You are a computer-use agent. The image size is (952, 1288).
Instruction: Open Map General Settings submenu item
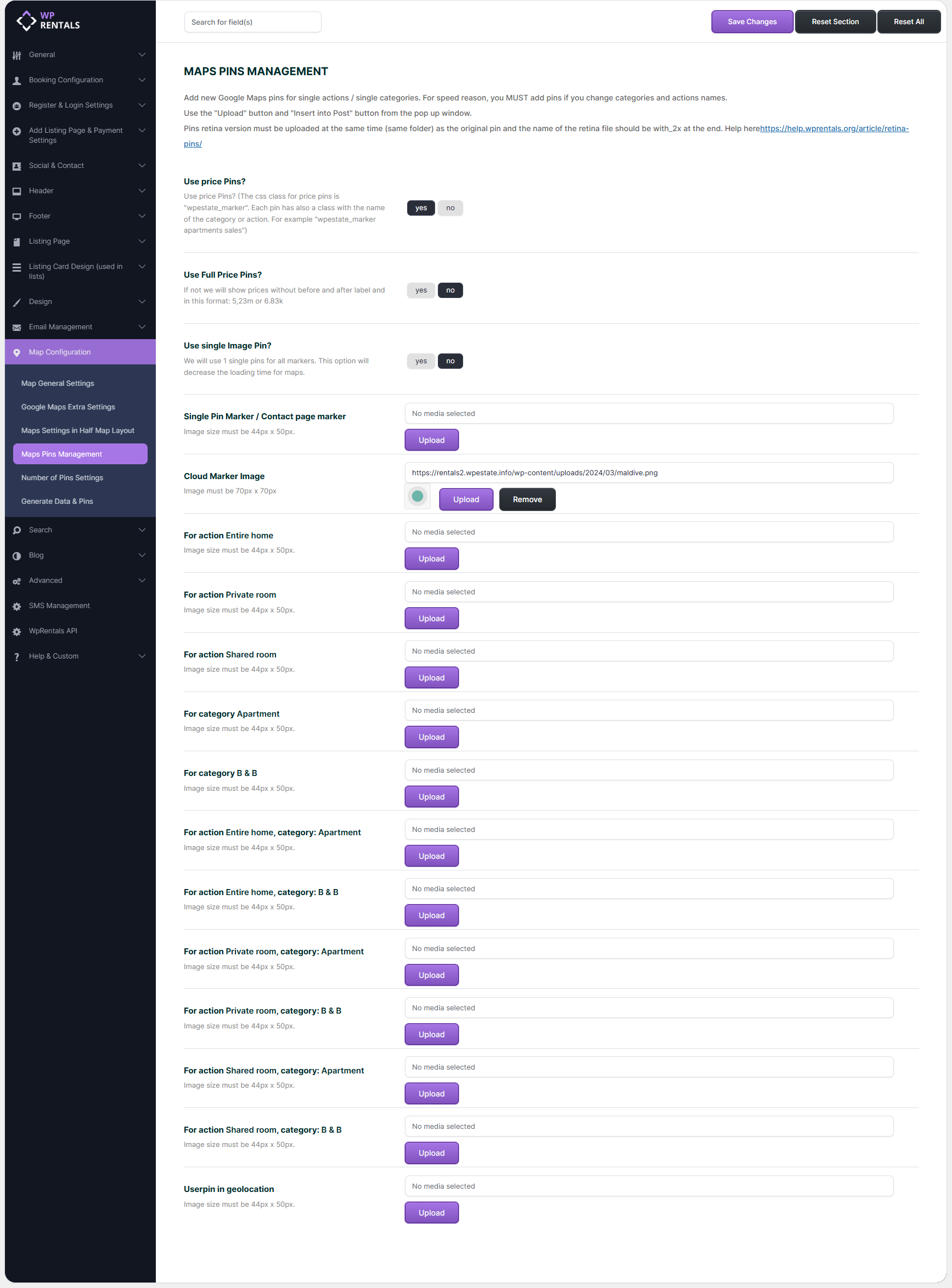(58, 383)
